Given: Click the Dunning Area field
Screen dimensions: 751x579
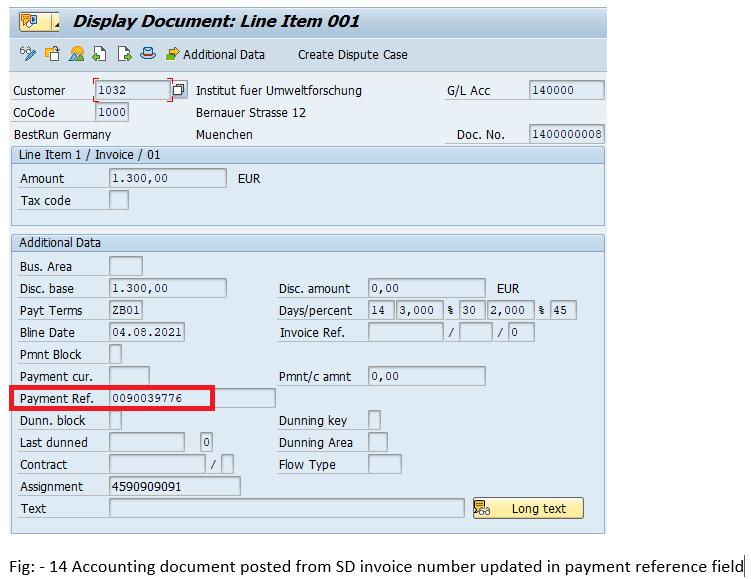Looking at the screenshot, I should pyautogui.click(x=378, y=443).
